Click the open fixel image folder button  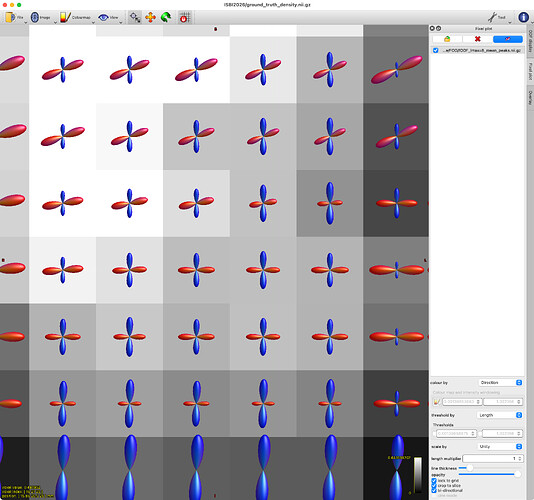447,39
